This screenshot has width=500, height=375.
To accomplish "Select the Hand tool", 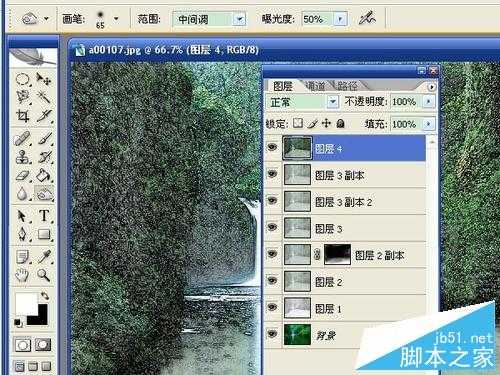I will pos(23,275).
